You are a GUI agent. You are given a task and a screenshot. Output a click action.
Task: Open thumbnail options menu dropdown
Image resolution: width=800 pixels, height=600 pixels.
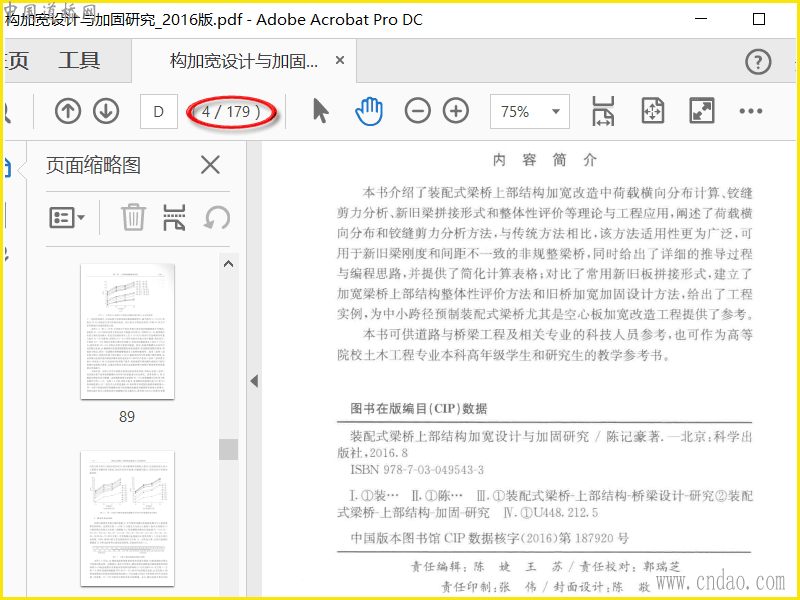(67, 218)
